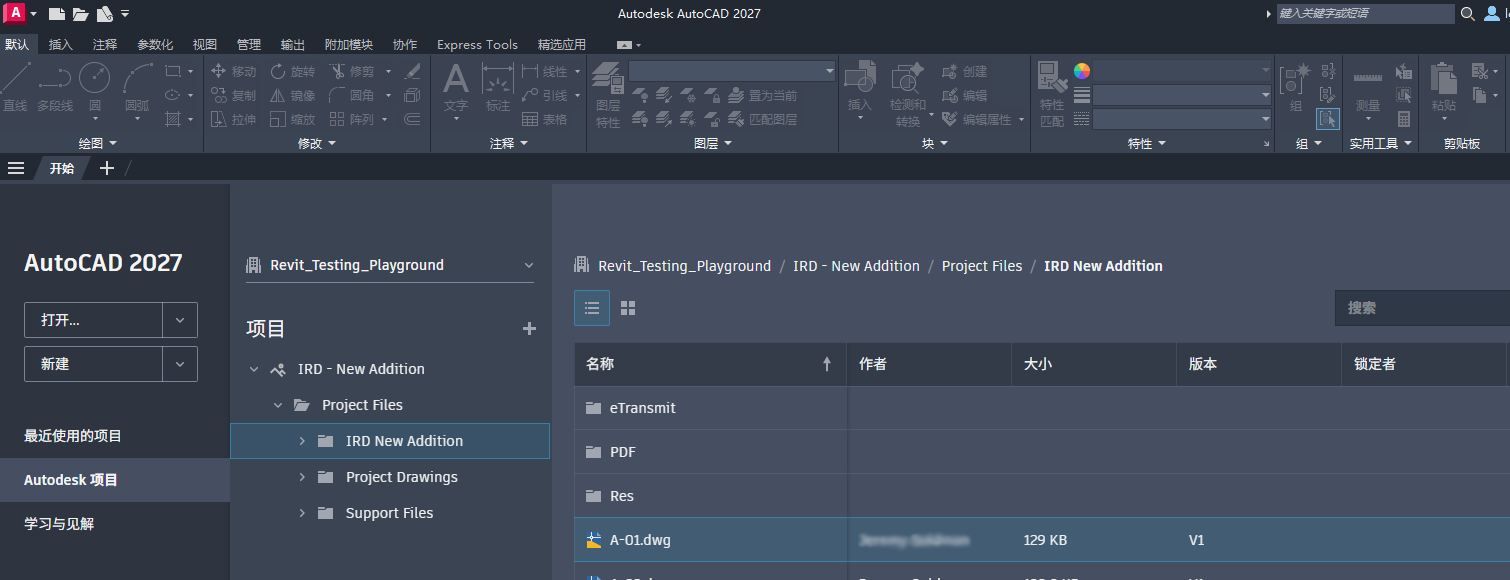Click the user account icon

pos(1492,14)
